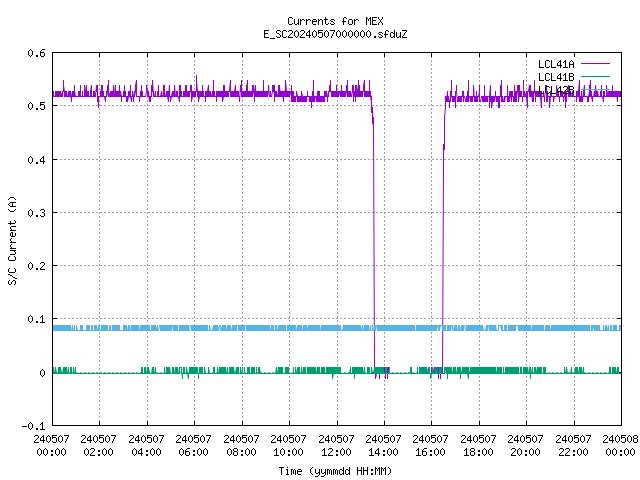640x480 pixels.
Task: Click the purple LCL41A legend line sample
Action: [x=595, y=64]
